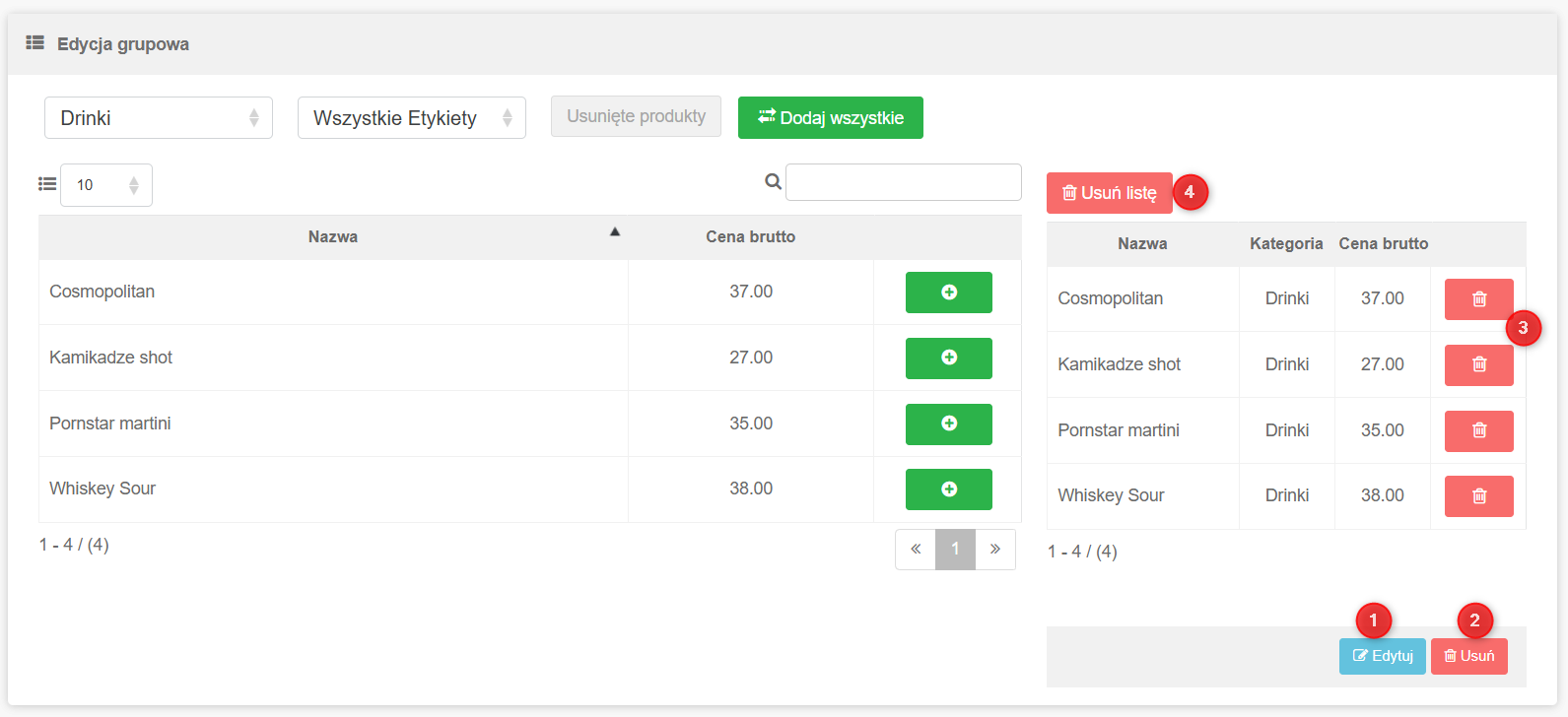Add Kamikadze shot with the plus button
The image size is (1568, 717).
(x=948, y=358)
